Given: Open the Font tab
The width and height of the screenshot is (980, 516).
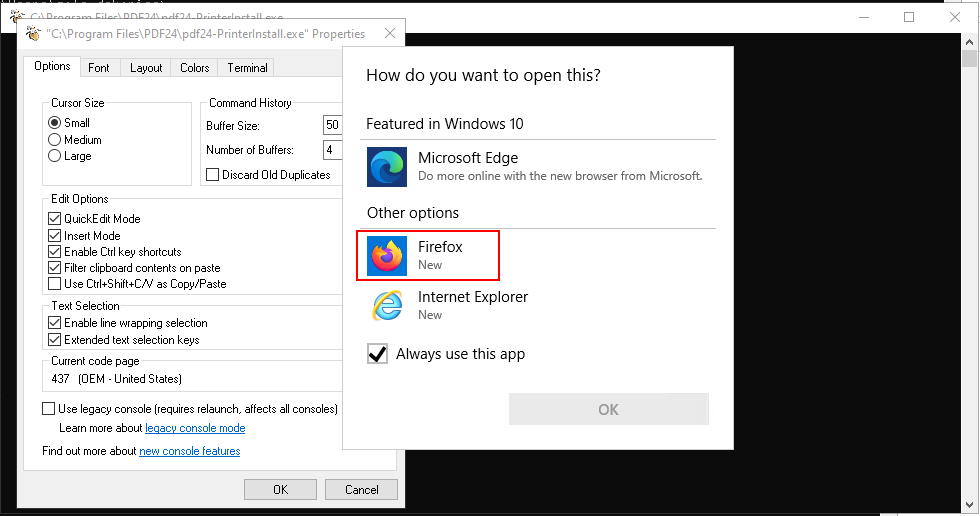Looking at the screenshot, I should 99,67.
